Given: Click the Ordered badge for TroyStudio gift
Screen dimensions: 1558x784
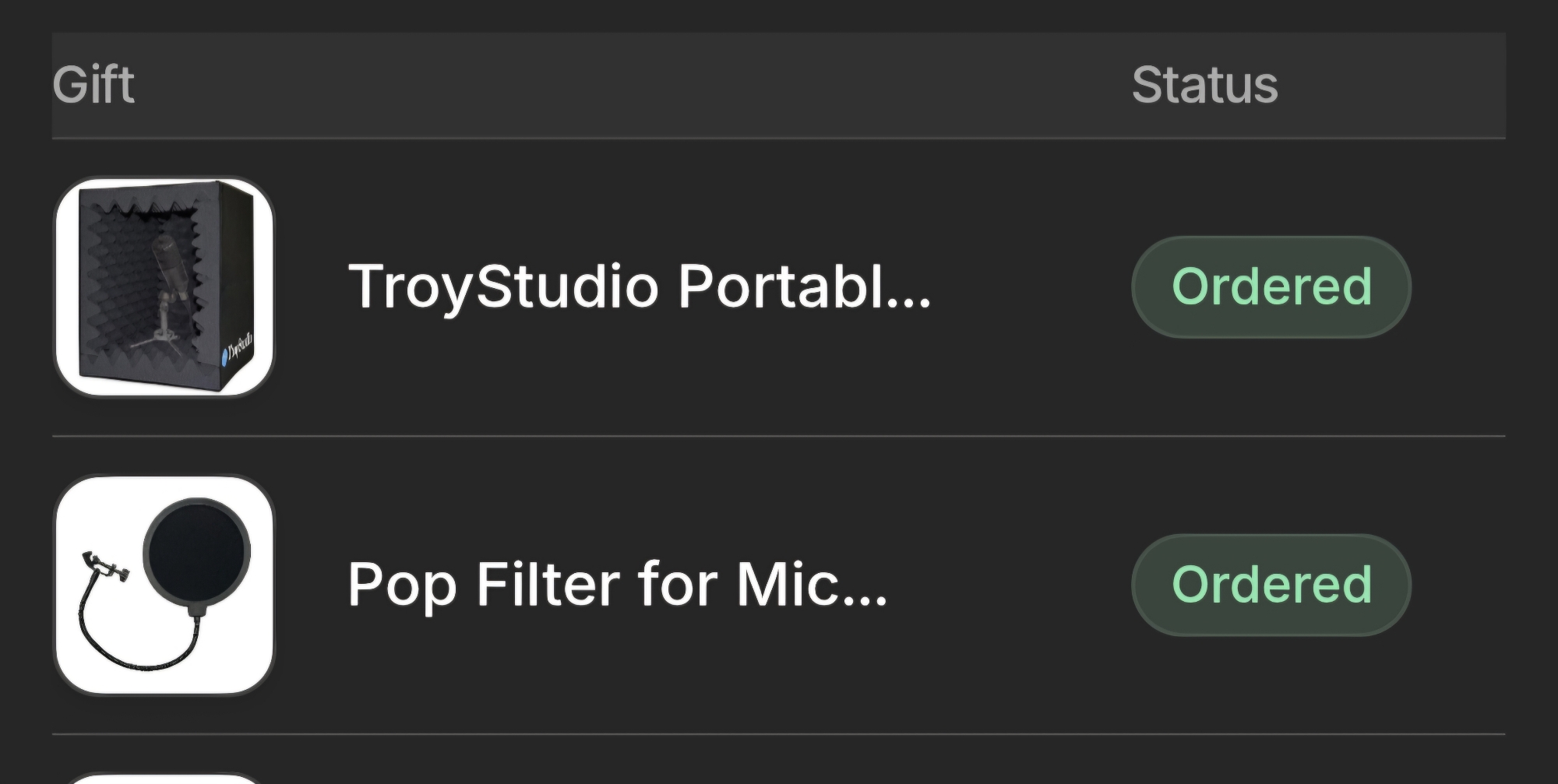Looking at the screenshot, I should click(x=1271, y=287).
